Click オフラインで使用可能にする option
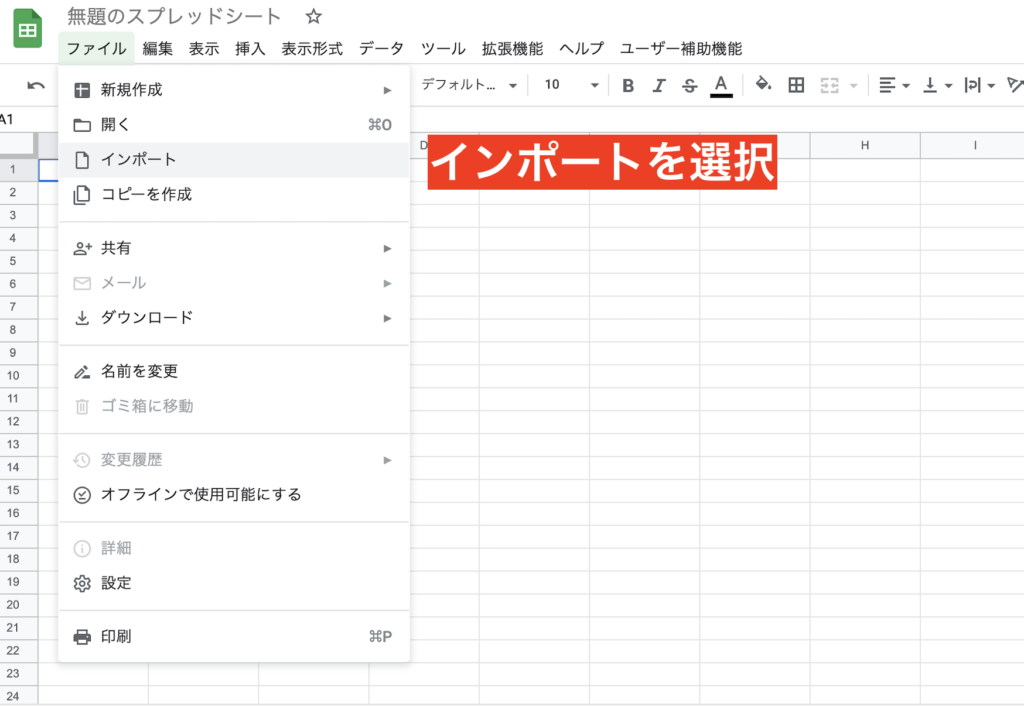This screenshot has height=706, width=1024. coord(200,494)
